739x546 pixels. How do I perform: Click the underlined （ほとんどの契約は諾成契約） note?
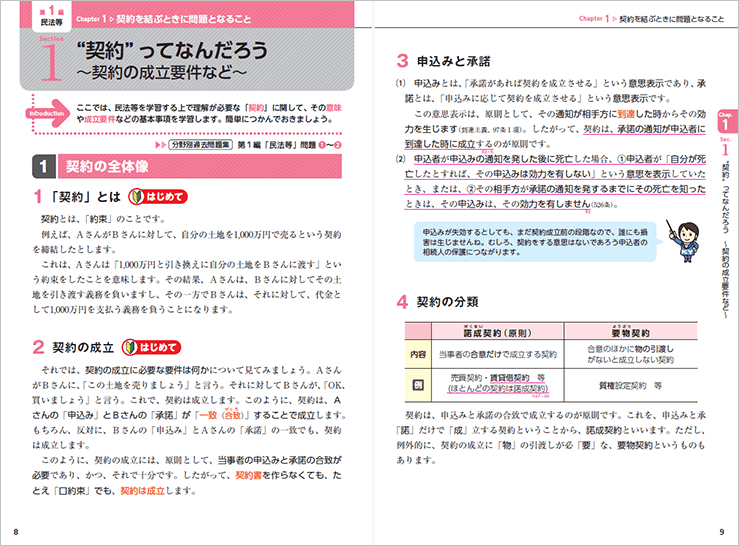pyautogui.click(x=498, y=389)
